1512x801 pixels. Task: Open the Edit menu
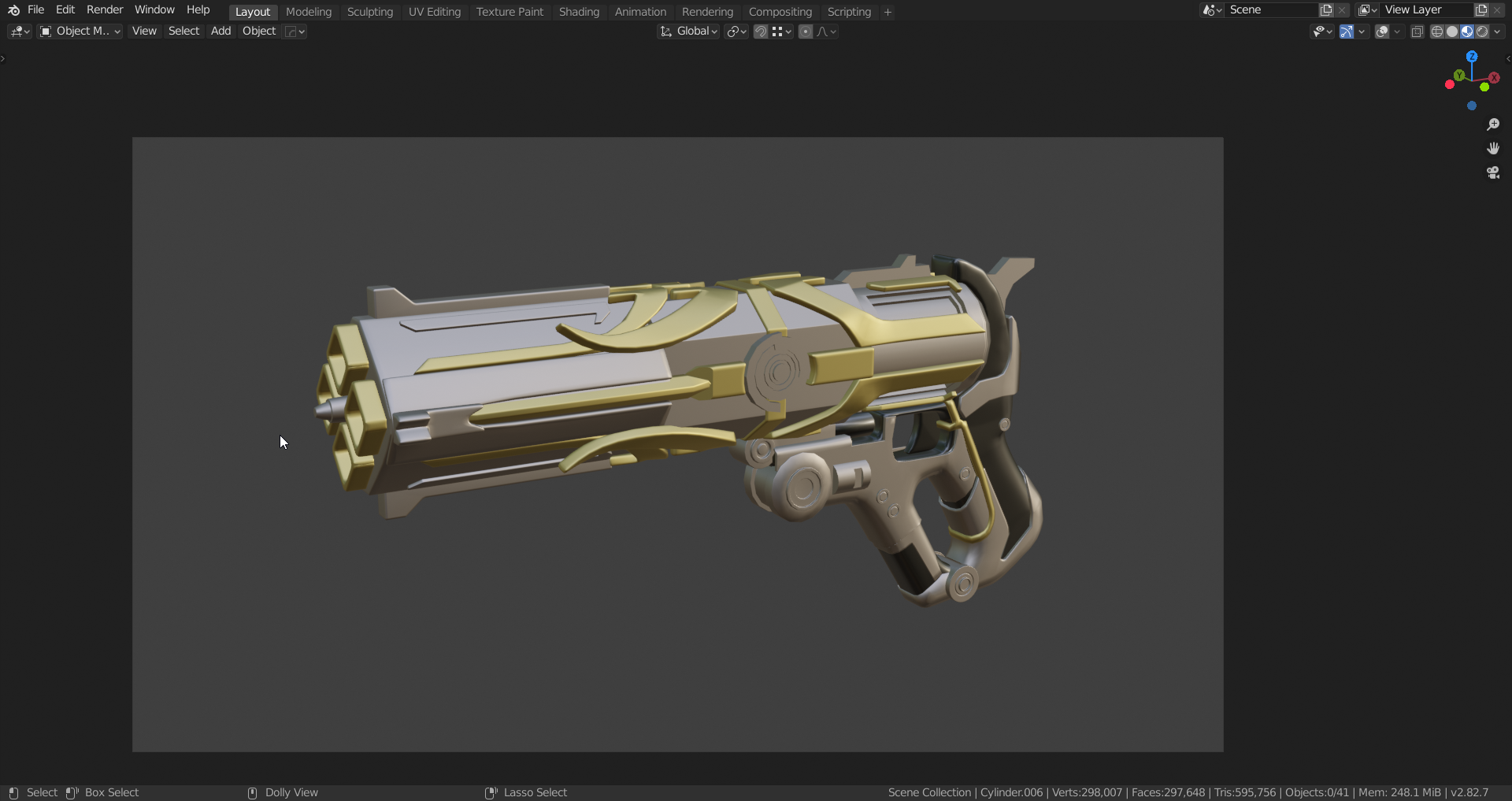[65, 10]
